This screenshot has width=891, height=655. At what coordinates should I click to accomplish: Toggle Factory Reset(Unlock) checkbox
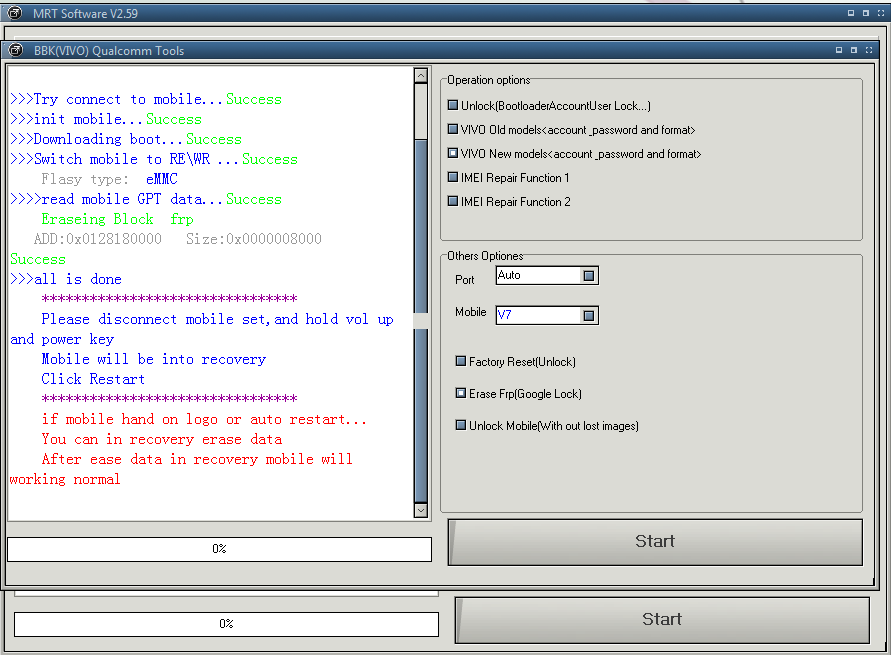pyautogui.click(x=461, y=361)
